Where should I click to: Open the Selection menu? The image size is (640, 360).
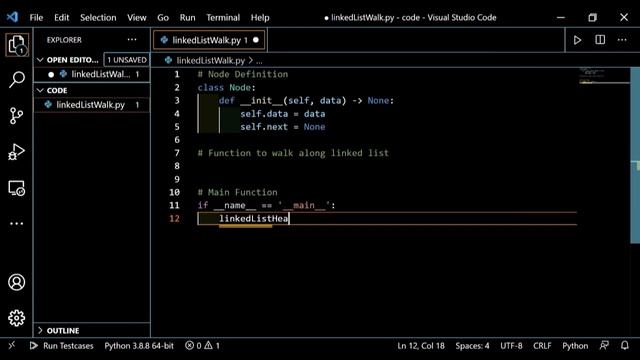point(98,18)
